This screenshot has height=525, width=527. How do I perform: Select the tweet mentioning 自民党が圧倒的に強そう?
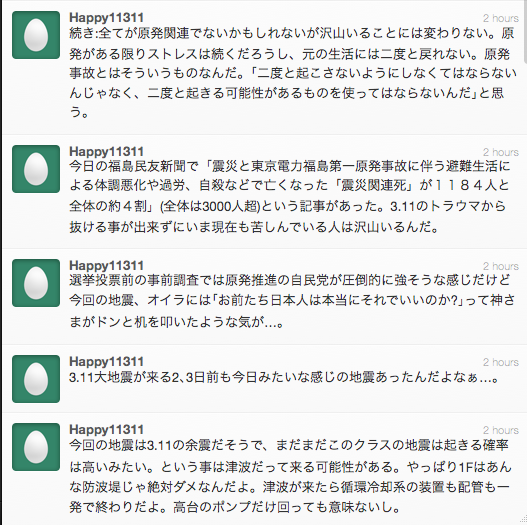[x=292, y=301]
